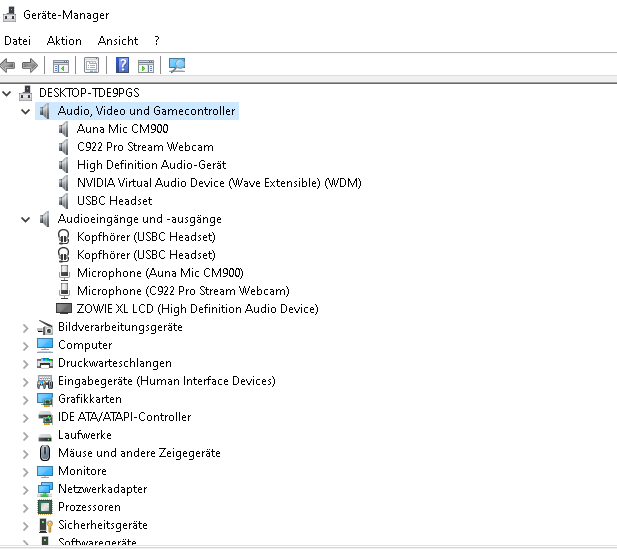617x549 pixels.
Task: Expand the Grafikkarten category
Action: [x=26, y=400]
